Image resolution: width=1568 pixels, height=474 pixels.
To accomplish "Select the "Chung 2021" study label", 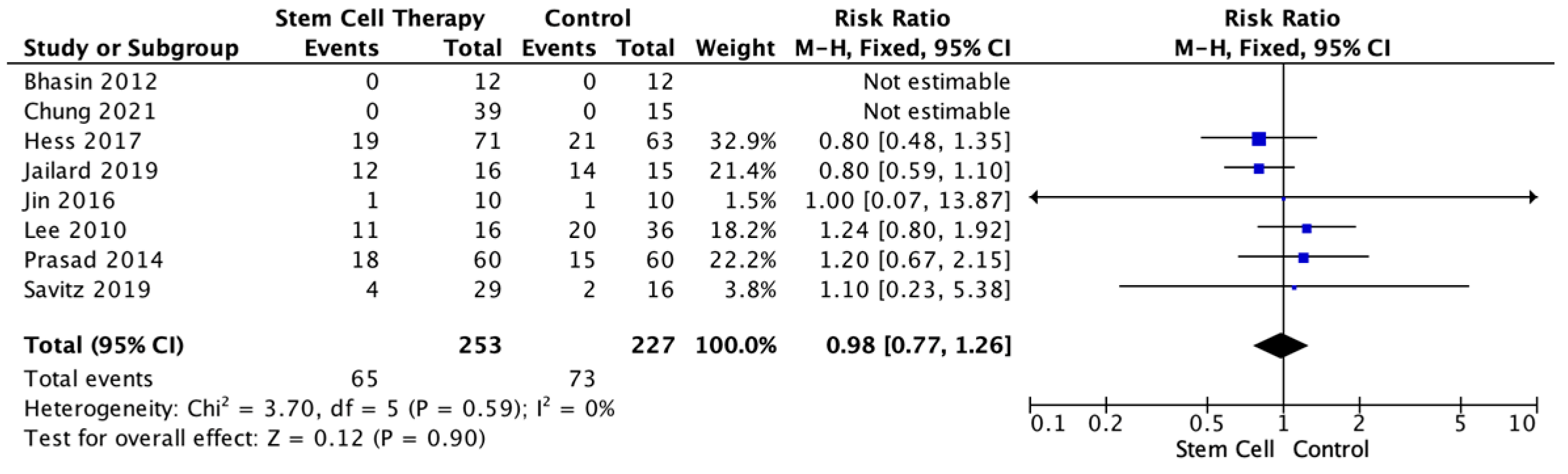I will 90,111.
